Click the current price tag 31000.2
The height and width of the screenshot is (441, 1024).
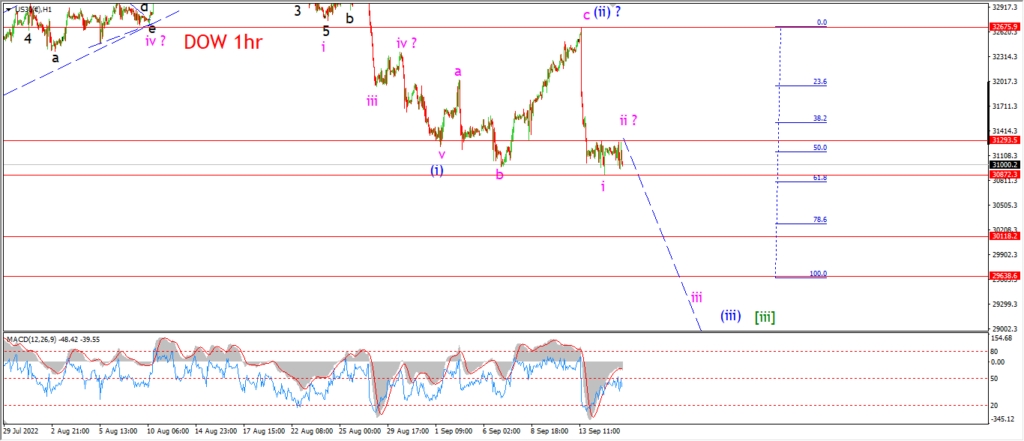pos(1005,165)
